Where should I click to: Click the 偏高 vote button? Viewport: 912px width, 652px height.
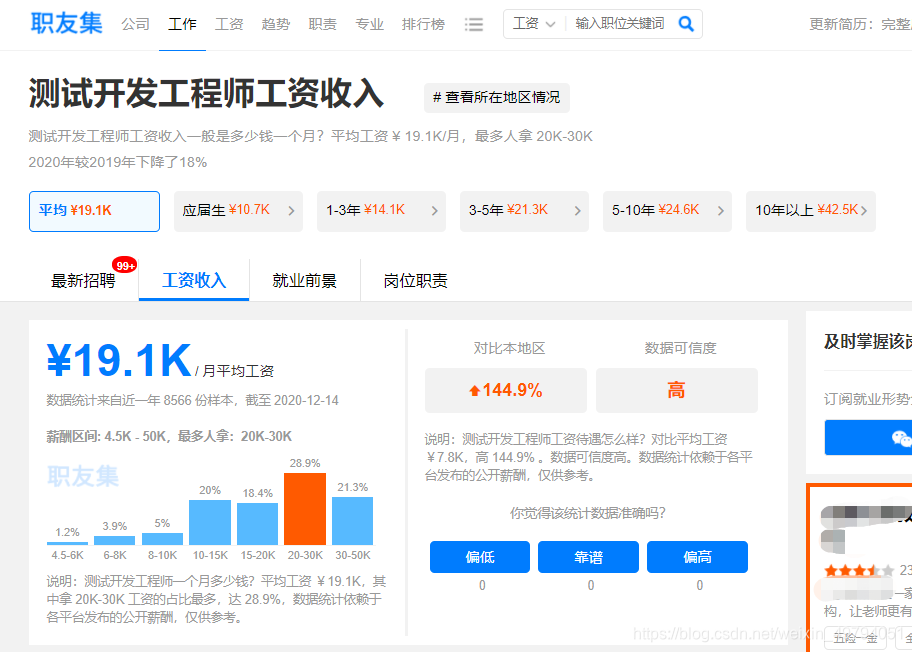pos(697,557)
